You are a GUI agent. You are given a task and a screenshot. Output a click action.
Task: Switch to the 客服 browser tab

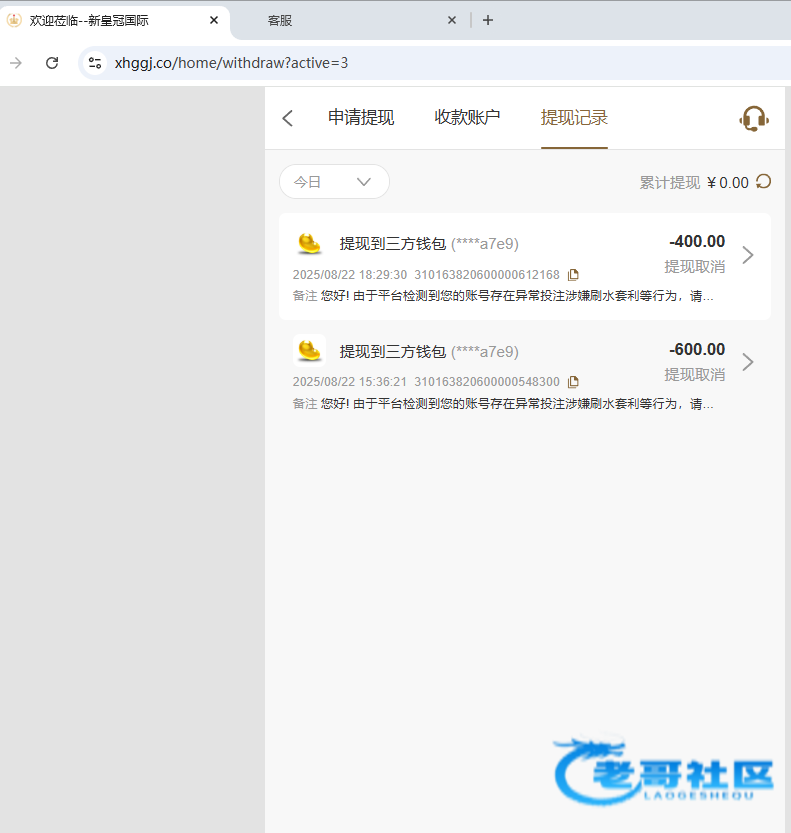click(x=340, y=20)
